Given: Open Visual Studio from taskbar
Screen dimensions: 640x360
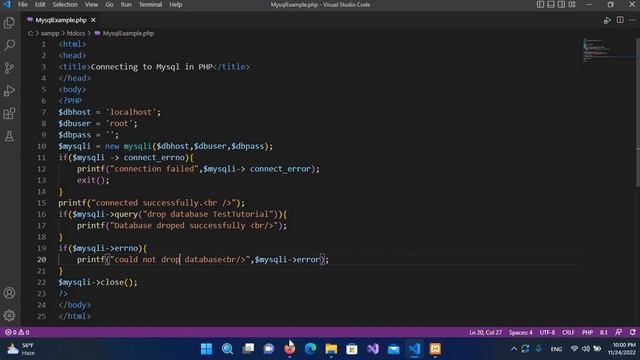Looking at the screenshot, I should 373,349.
